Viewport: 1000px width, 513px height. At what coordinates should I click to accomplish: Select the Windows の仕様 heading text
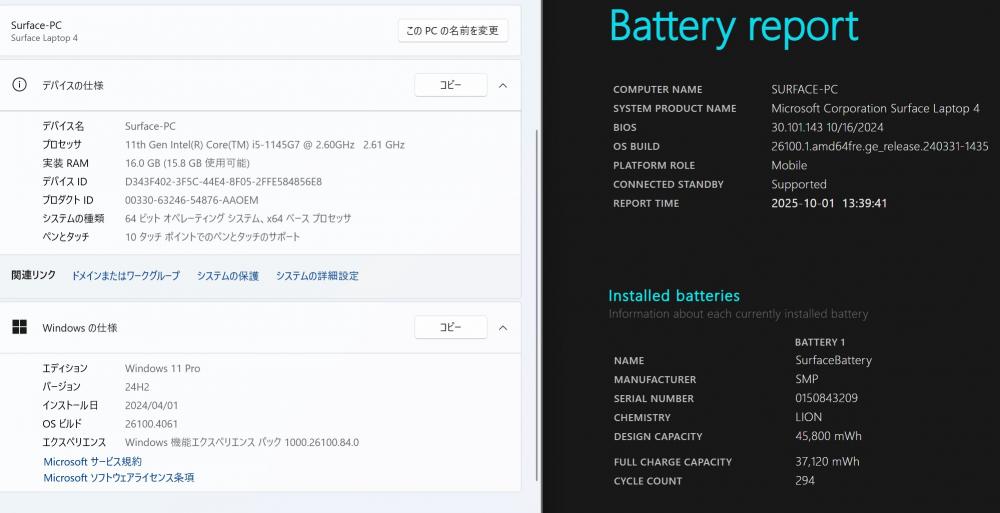(80, 328)
